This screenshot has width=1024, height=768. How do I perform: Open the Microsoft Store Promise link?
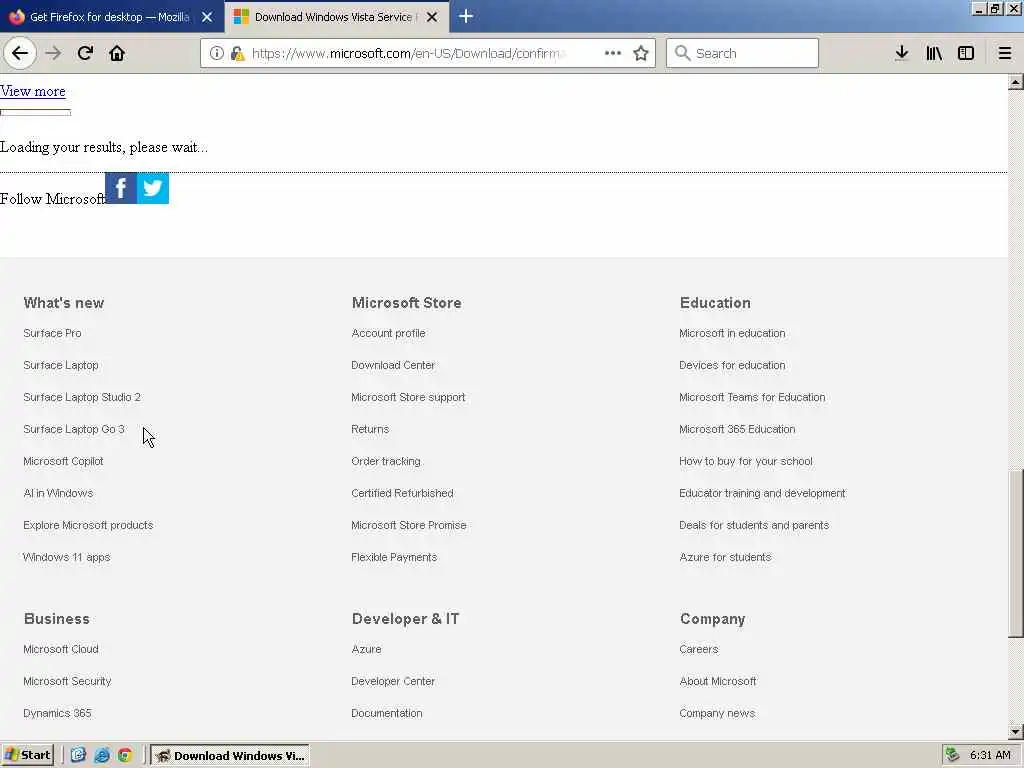coord(409,525)
